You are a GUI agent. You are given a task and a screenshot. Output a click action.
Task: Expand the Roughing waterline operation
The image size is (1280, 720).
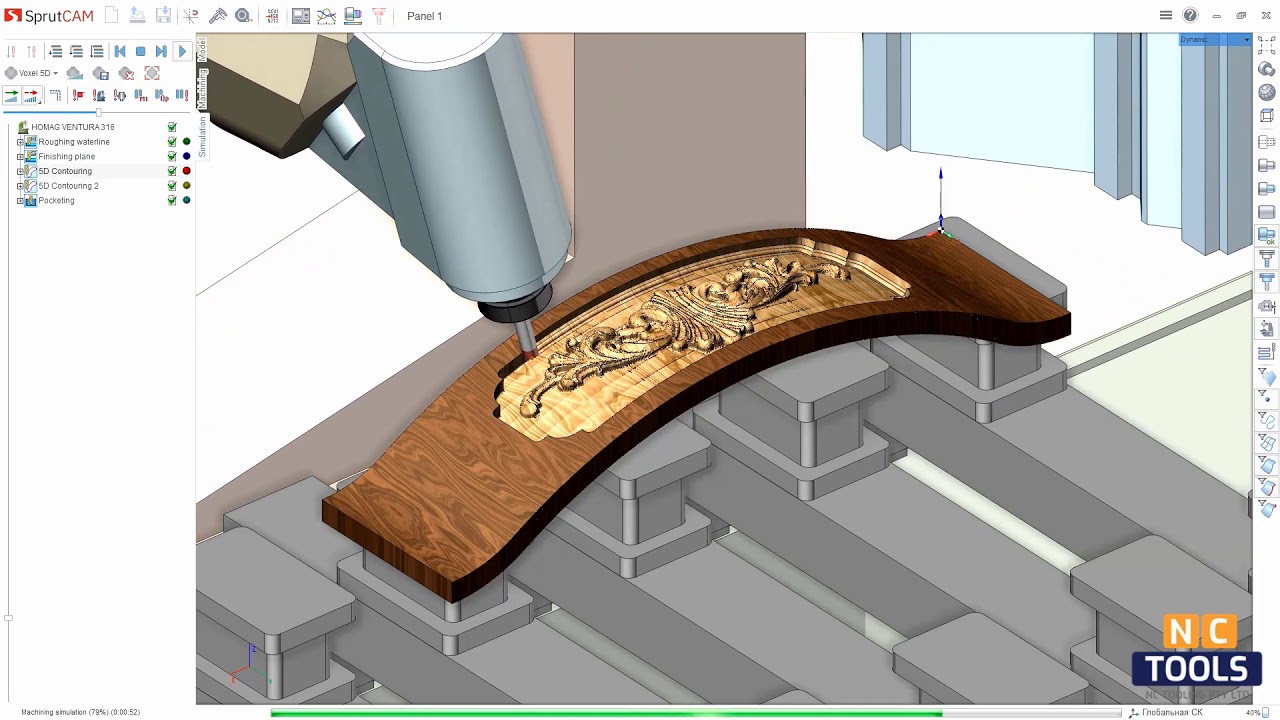[20, 142]
